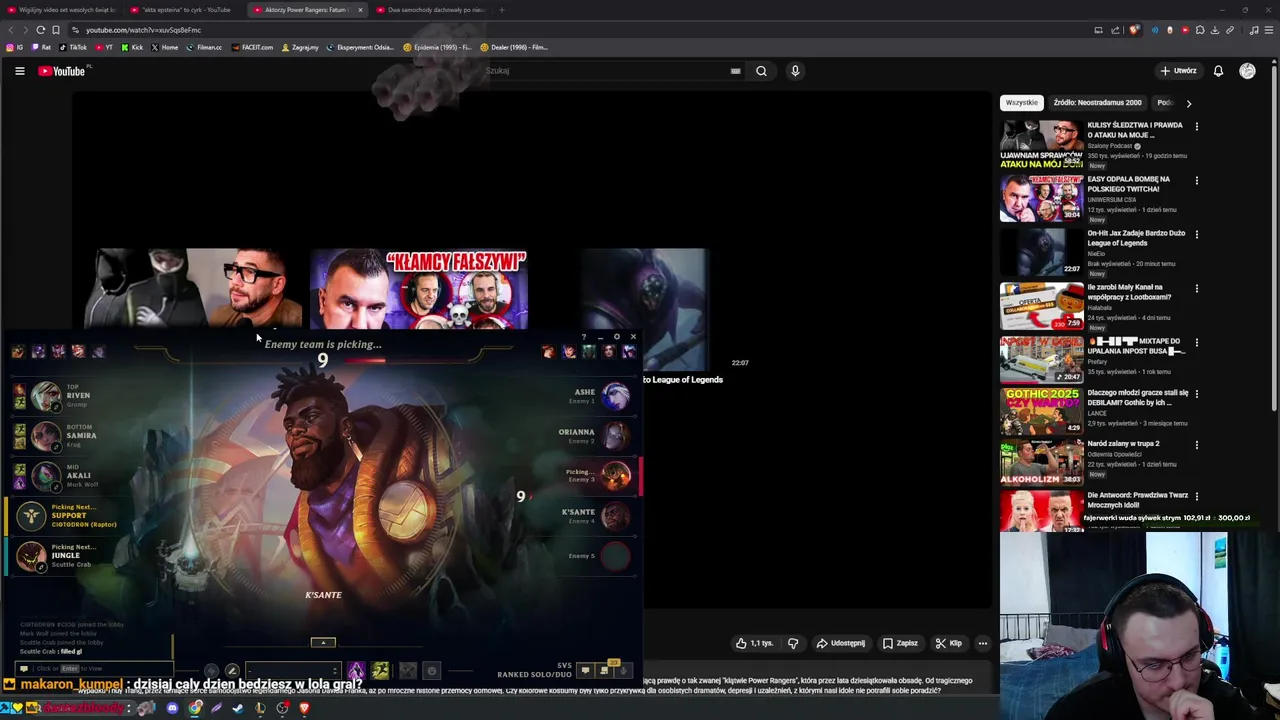Open the TikTok bookmark
The height and width of the screenshot is (720, 1280).
click(x=73, y=47)
